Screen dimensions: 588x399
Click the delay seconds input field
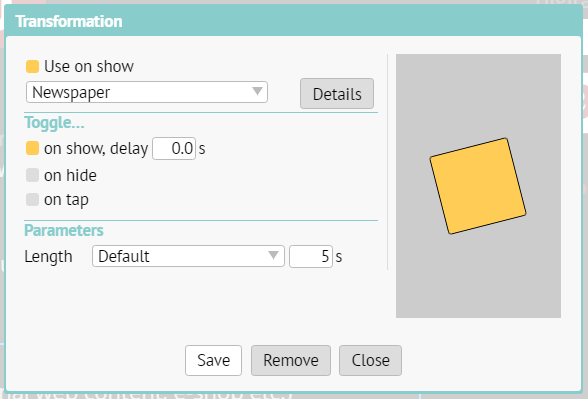174,148
